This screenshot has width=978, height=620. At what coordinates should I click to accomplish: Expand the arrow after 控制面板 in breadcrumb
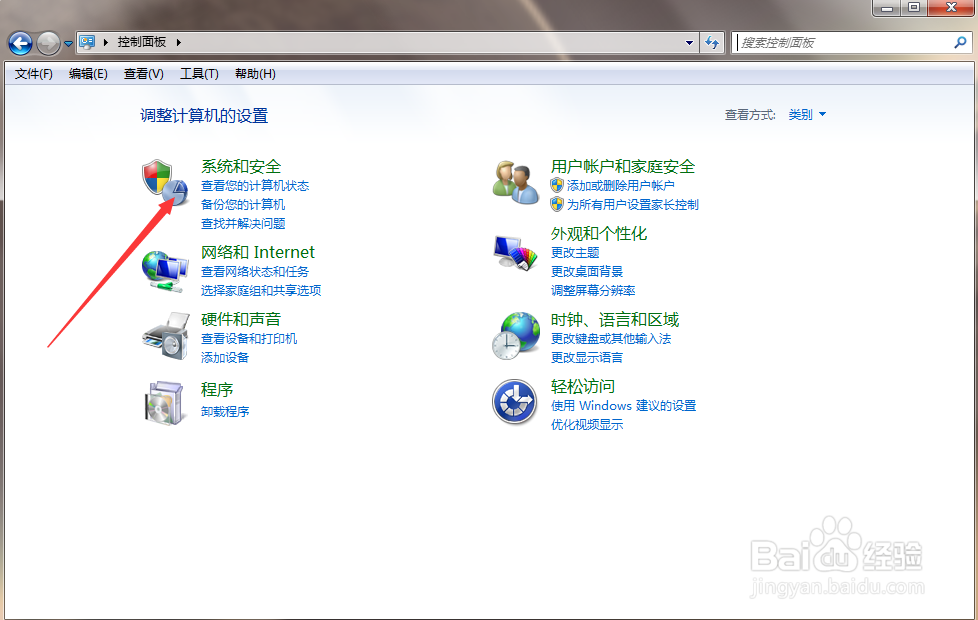(178, 42)
